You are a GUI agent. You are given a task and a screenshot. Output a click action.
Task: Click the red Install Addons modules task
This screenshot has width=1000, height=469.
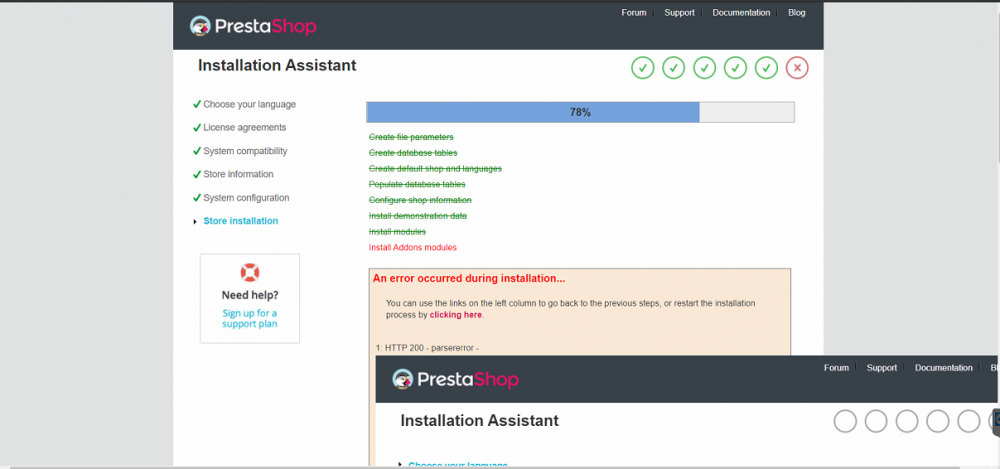413,248
